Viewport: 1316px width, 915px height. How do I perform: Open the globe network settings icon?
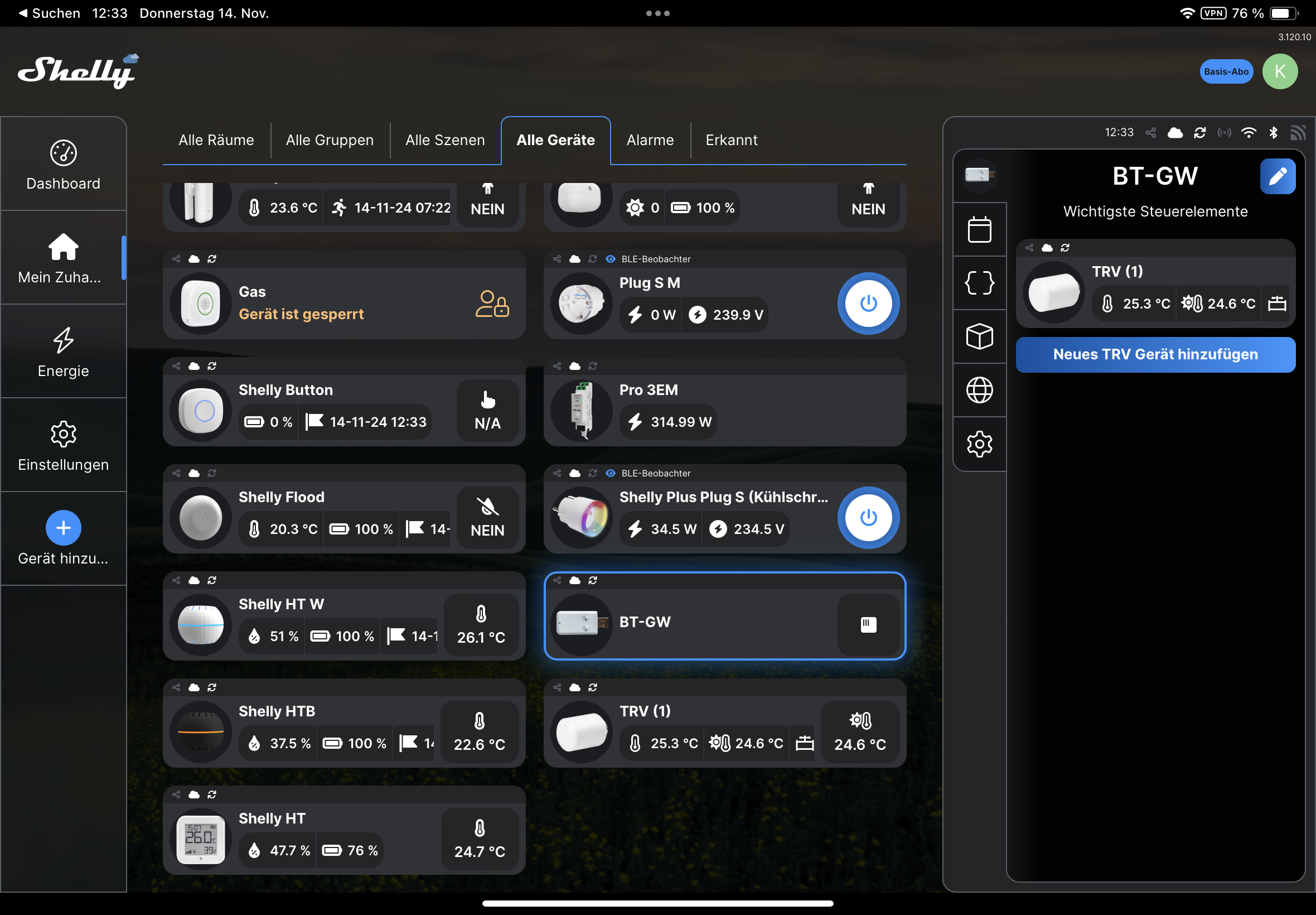click(979, 390)
